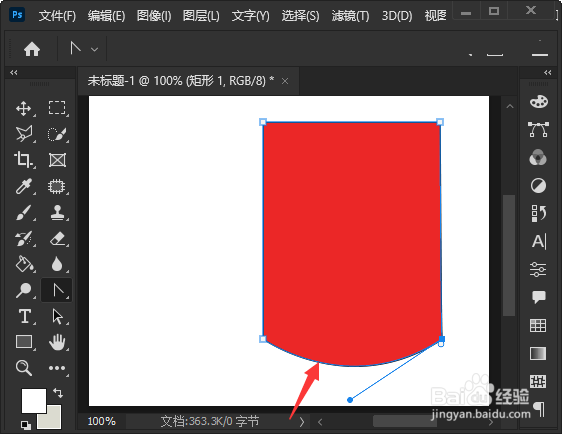This screenshot has width=562, height=434.
Task: Open the Paths panel icon
Action: click(538, 129)
